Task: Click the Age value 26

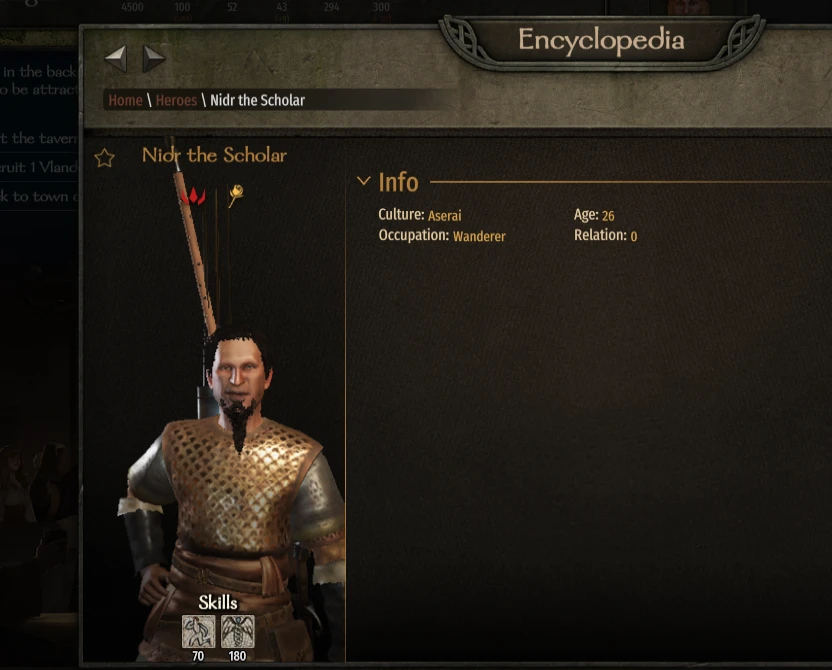Action: pos(608,215)
